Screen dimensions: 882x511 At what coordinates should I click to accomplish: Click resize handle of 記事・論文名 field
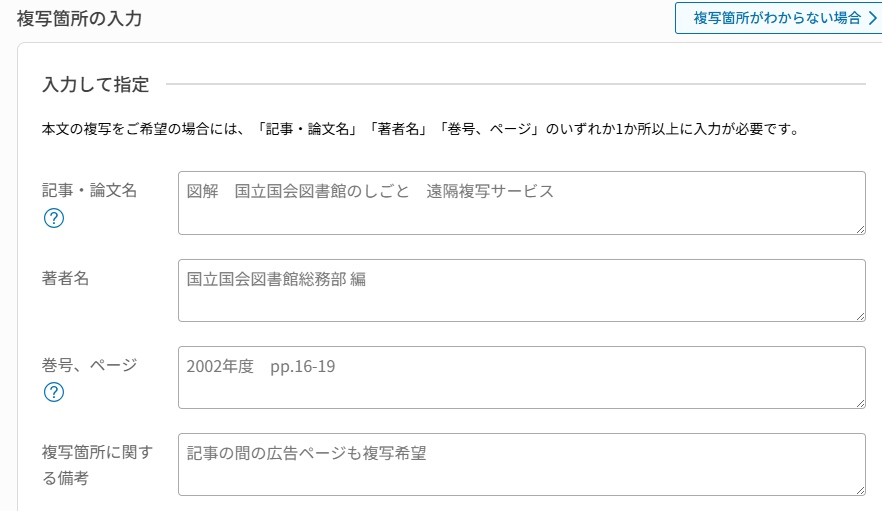tap(861, 230)
